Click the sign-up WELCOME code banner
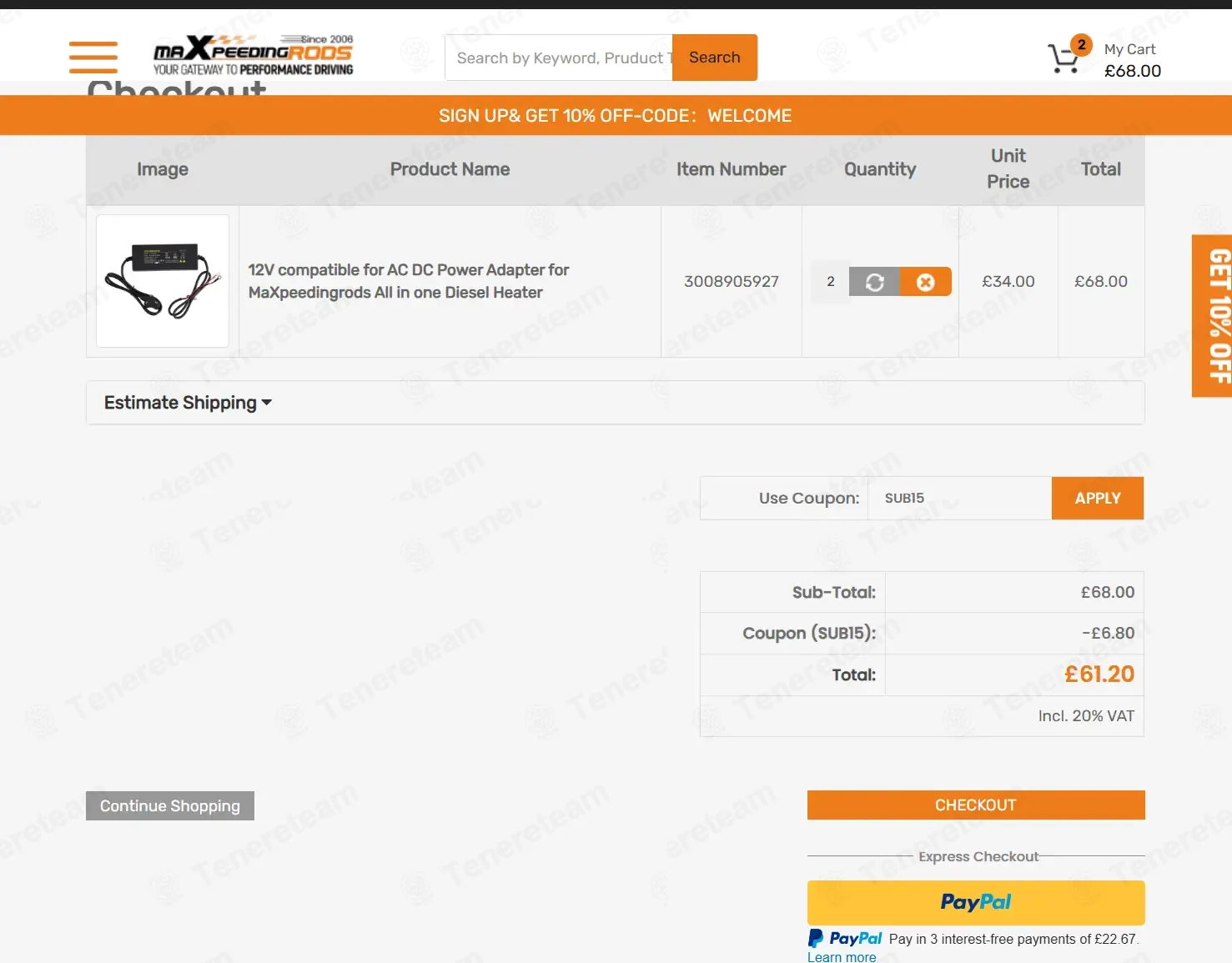 [x=616, y=116]
